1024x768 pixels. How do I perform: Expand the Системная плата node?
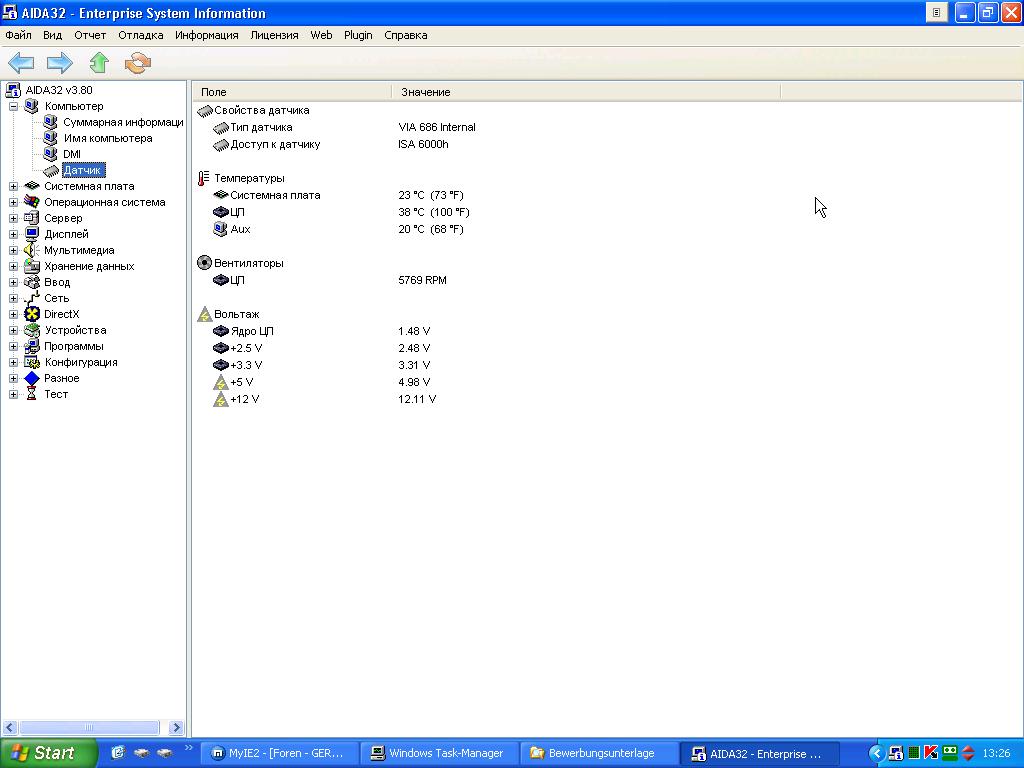(13, 186)
